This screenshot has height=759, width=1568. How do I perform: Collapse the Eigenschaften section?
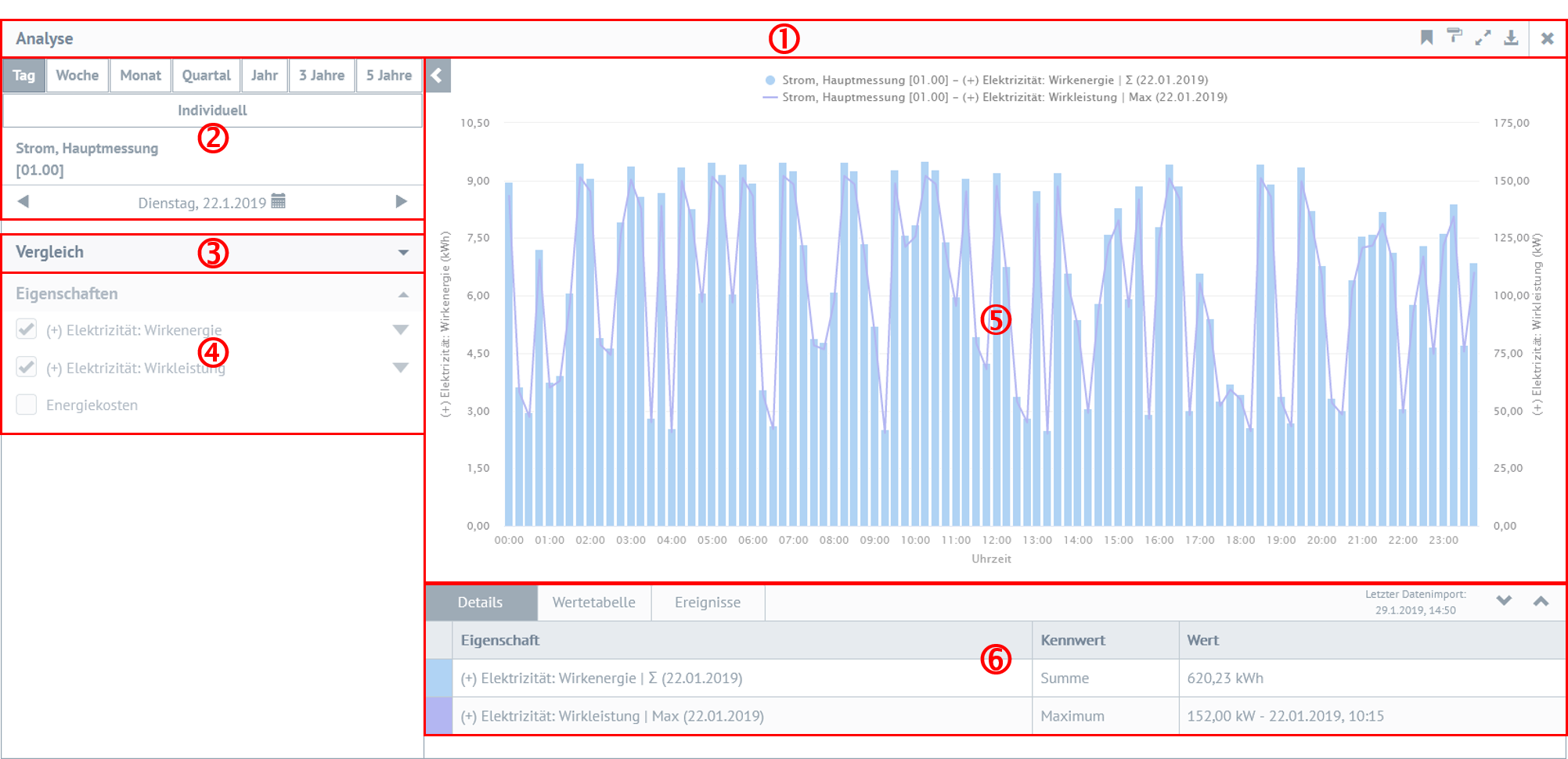pyautogui.click(x=403, y=294)
